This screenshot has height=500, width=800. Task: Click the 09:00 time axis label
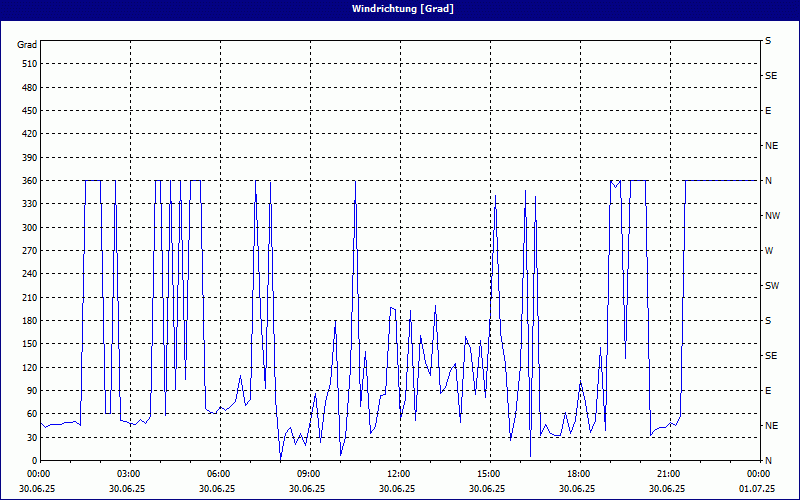pyautogui.click(x=308, y=473)
